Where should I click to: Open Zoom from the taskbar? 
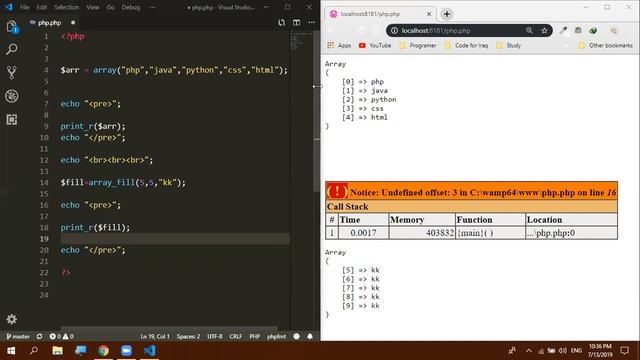tap(127, 351)
